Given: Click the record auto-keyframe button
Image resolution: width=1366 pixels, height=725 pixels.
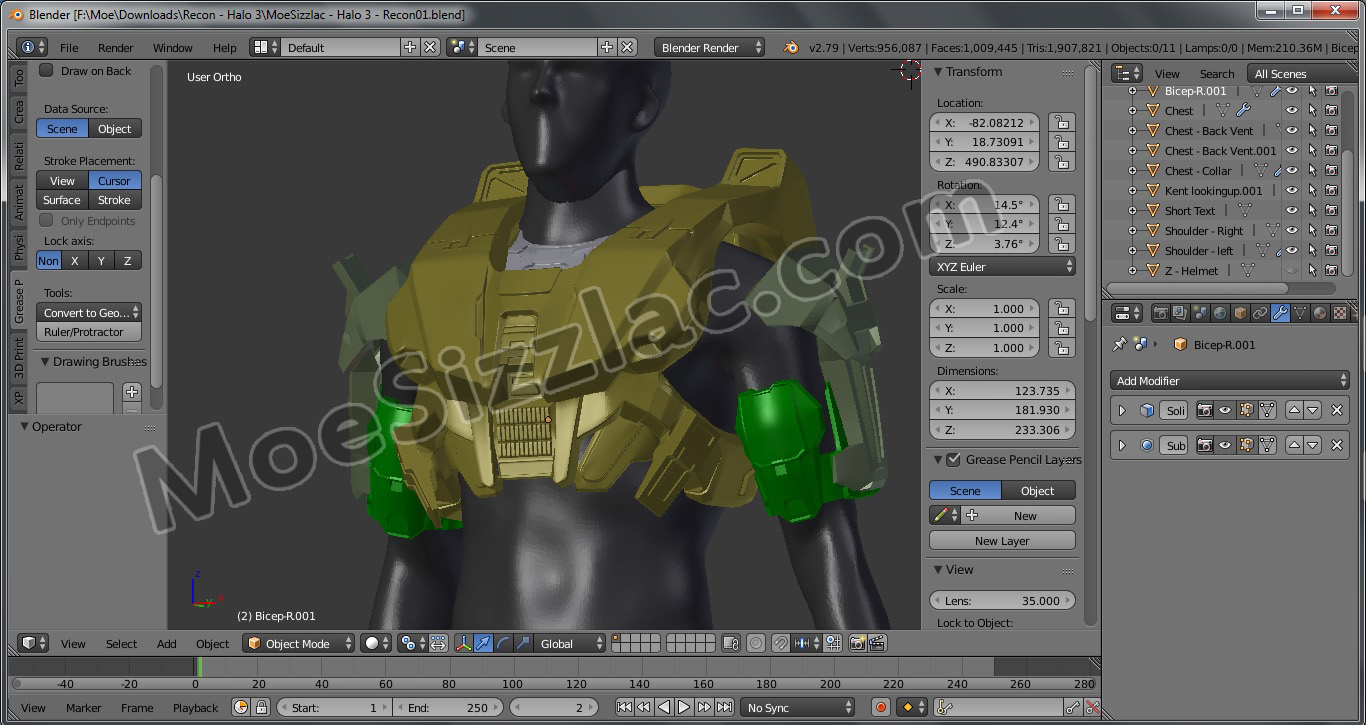Looking at the screenshot, I should (881, 708).
